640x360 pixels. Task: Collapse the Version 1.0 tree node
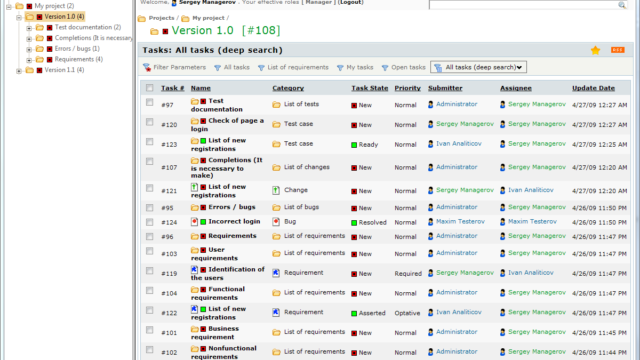pyautogui.click(x=19, y=18)
